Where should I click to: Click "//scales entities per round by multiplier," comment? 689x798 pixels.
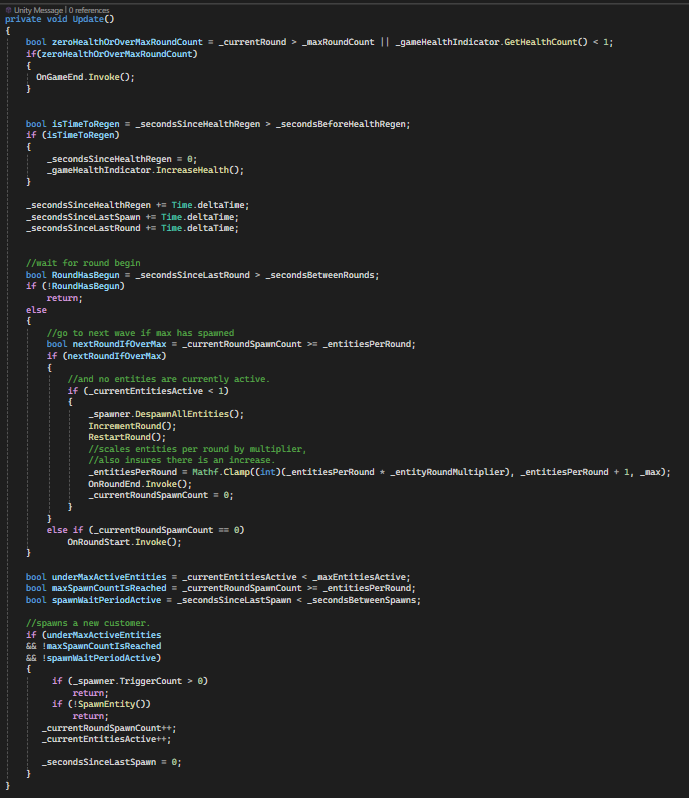pyautogui.click(x=197, y=449)
